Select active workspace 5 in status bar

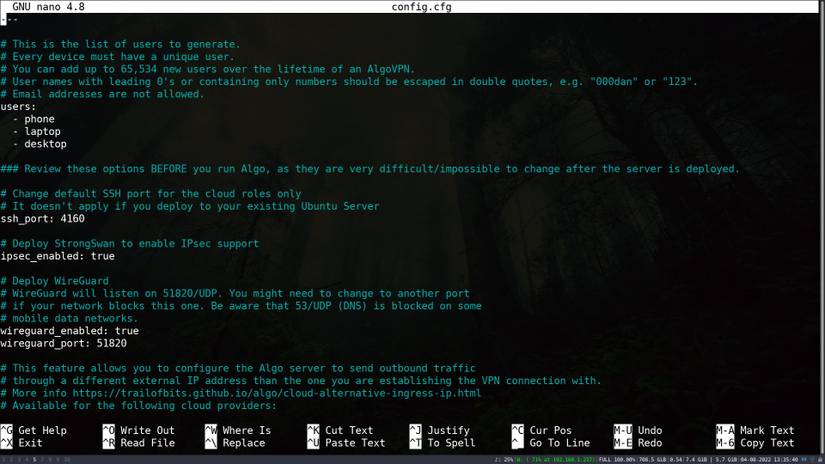(35, 460)
